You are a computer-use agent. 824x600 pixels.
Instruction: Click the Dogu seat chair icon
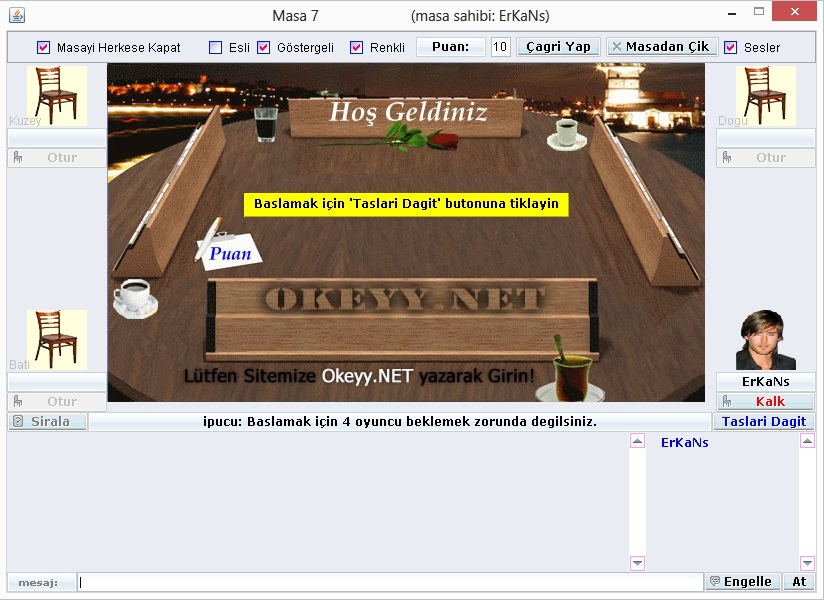tap(766, 96)
